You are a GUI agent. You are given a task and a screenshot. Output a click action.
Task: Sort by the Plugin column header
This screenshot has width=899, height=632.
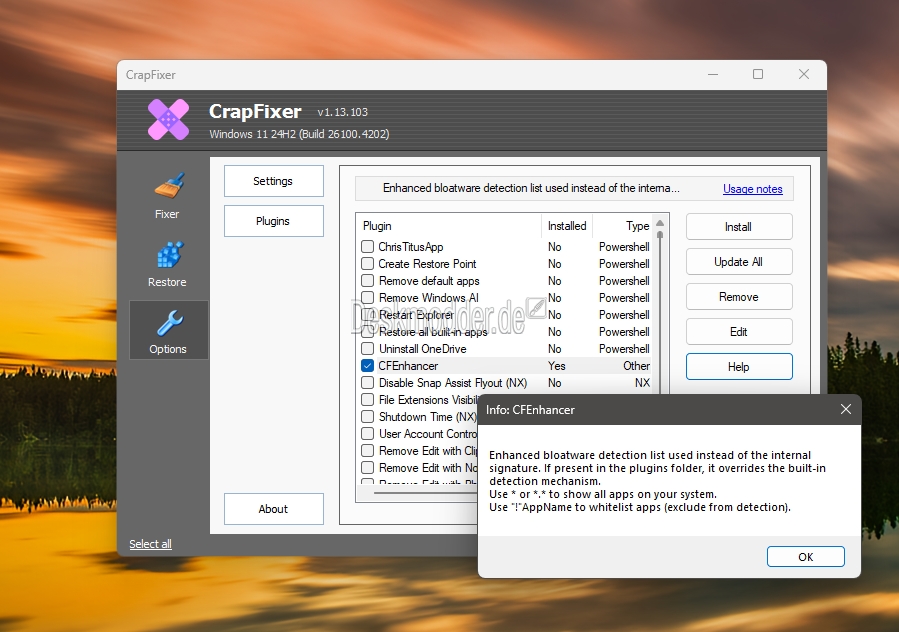[x=449, y=226]
